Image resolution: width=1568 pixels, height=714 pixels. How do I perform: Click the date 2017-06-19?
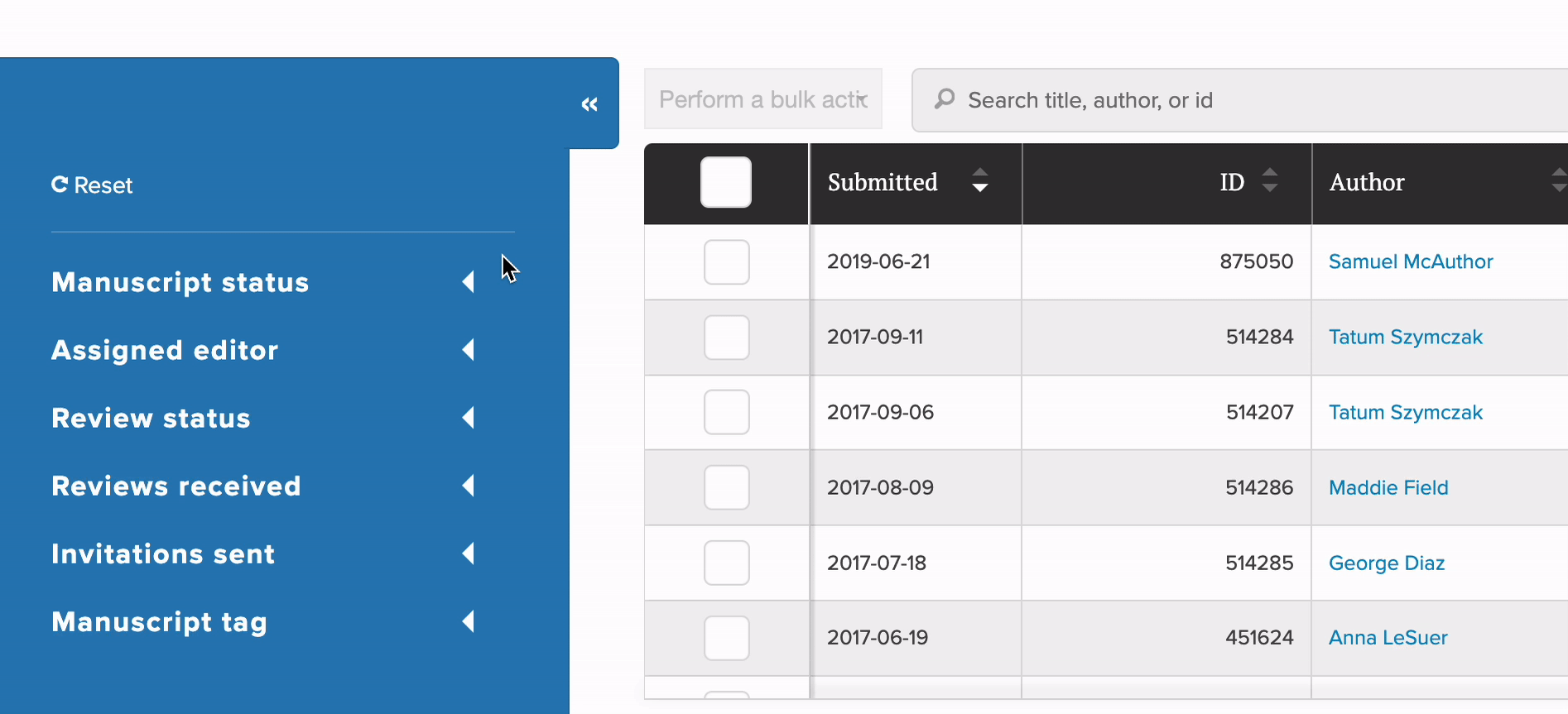pos(878,637)
